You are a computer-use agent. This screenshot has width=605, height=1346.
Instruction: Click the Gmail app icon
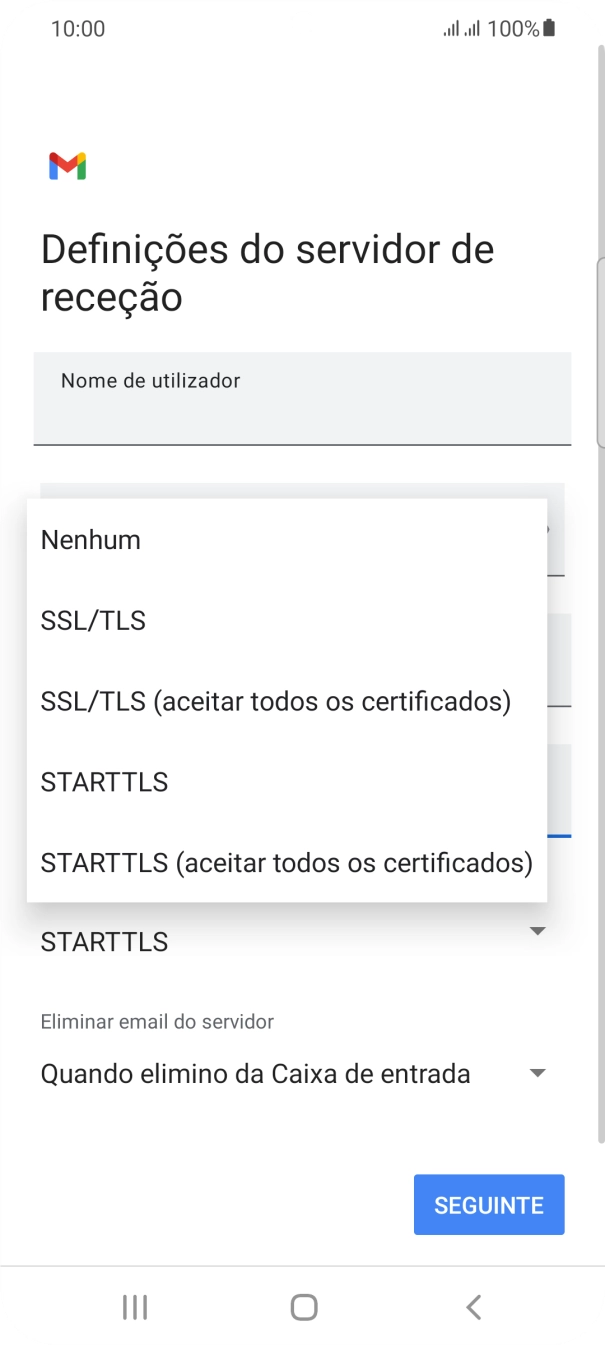point(66,165)
